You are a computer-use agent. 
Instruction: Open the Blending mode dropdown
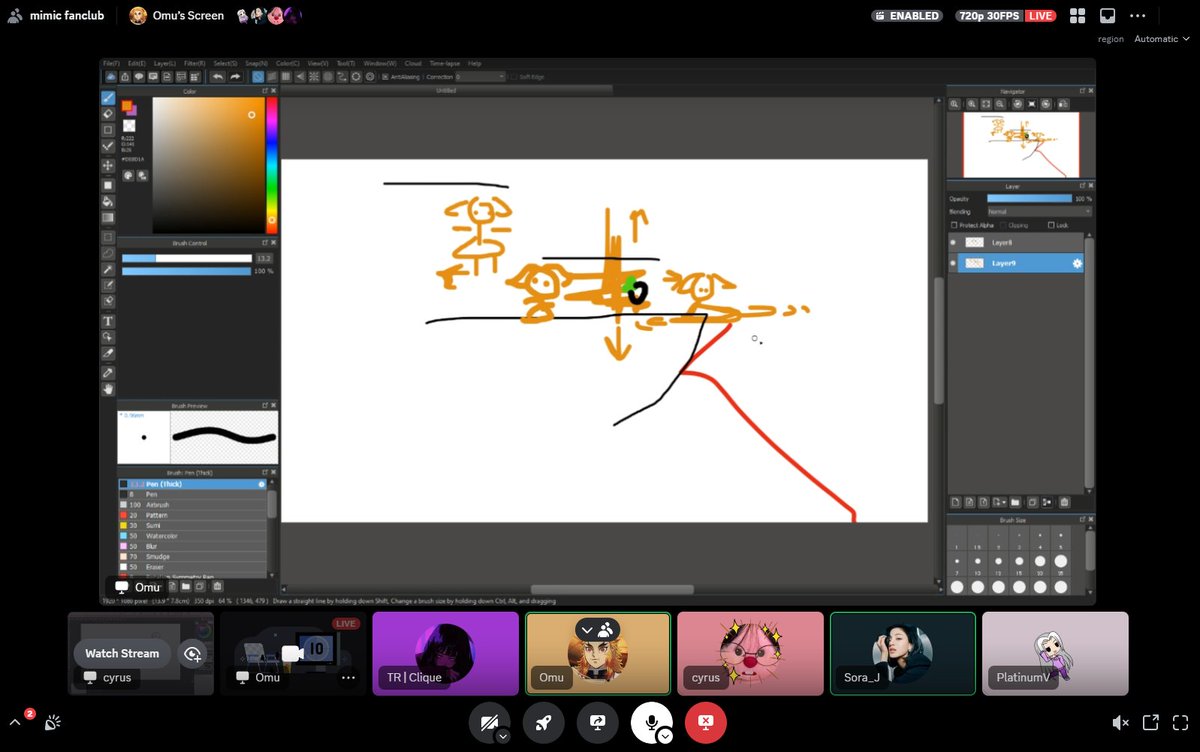(x=1038, y=212)
